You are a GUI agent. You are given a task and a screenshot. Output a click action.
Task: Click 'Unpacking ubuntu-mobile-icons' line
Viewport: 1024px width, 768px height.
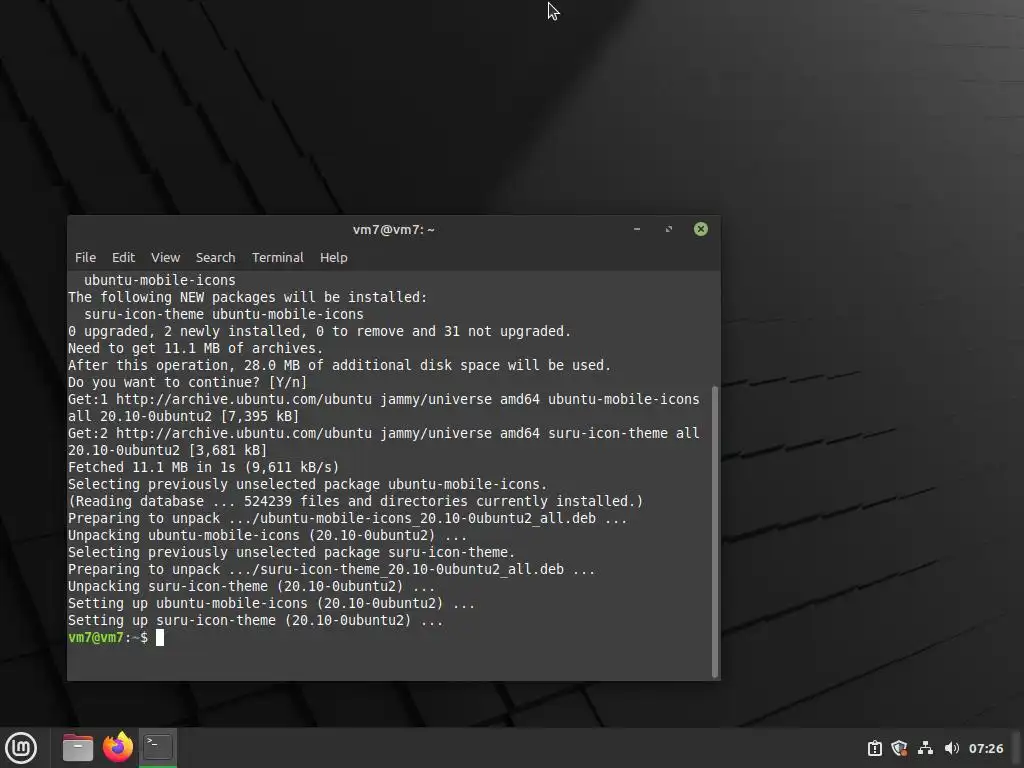pos(268,536)
